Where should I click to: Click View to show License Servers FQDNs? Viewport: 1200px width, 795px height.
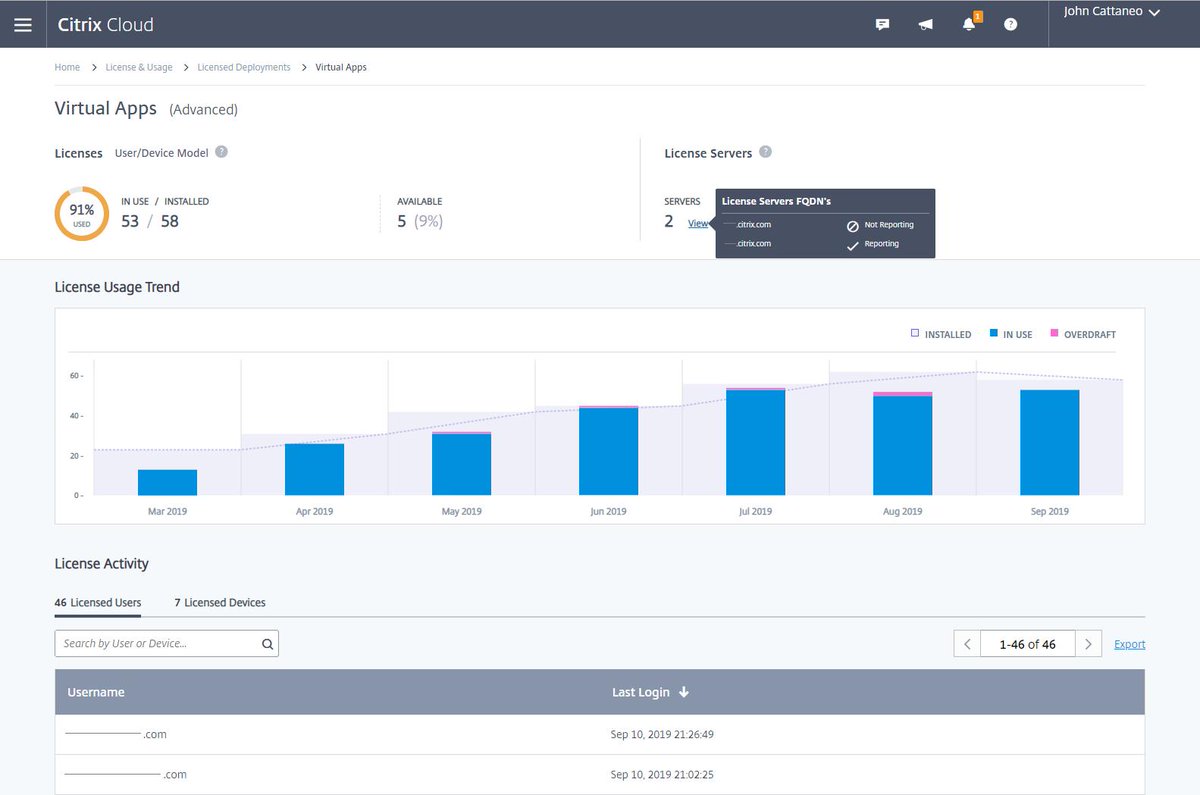click(x=700, y=222)
